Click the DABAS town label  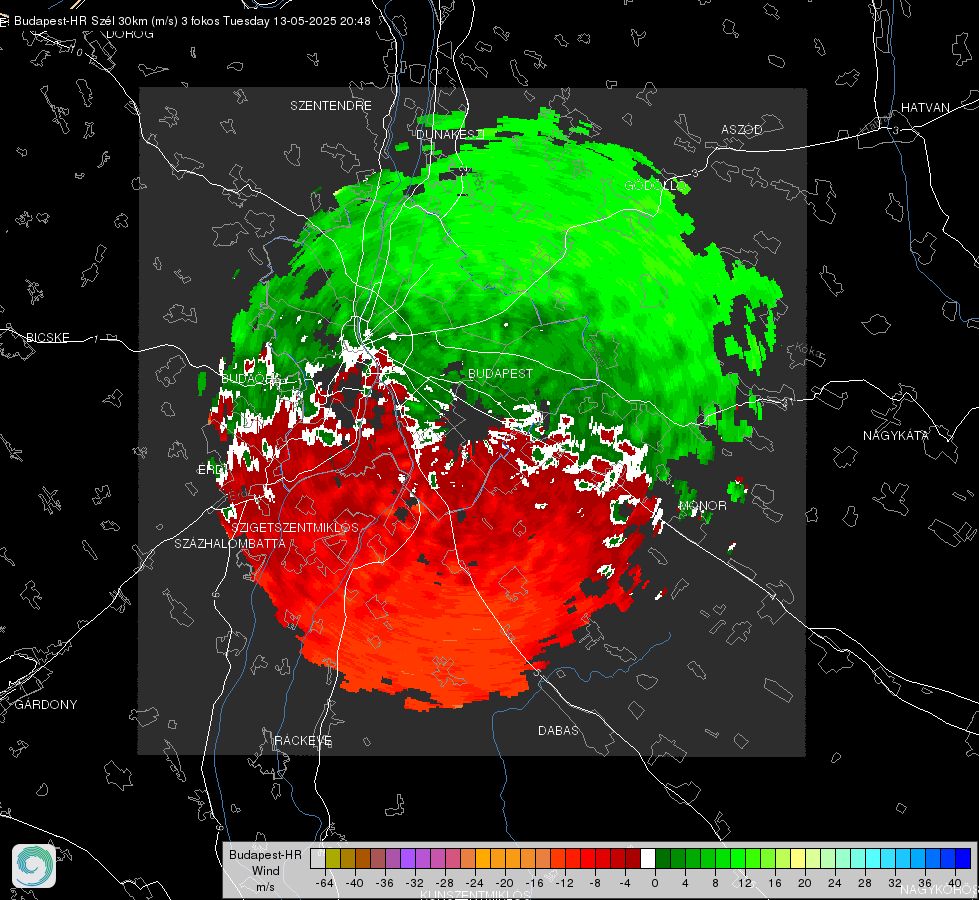click(x=558, y=730)
